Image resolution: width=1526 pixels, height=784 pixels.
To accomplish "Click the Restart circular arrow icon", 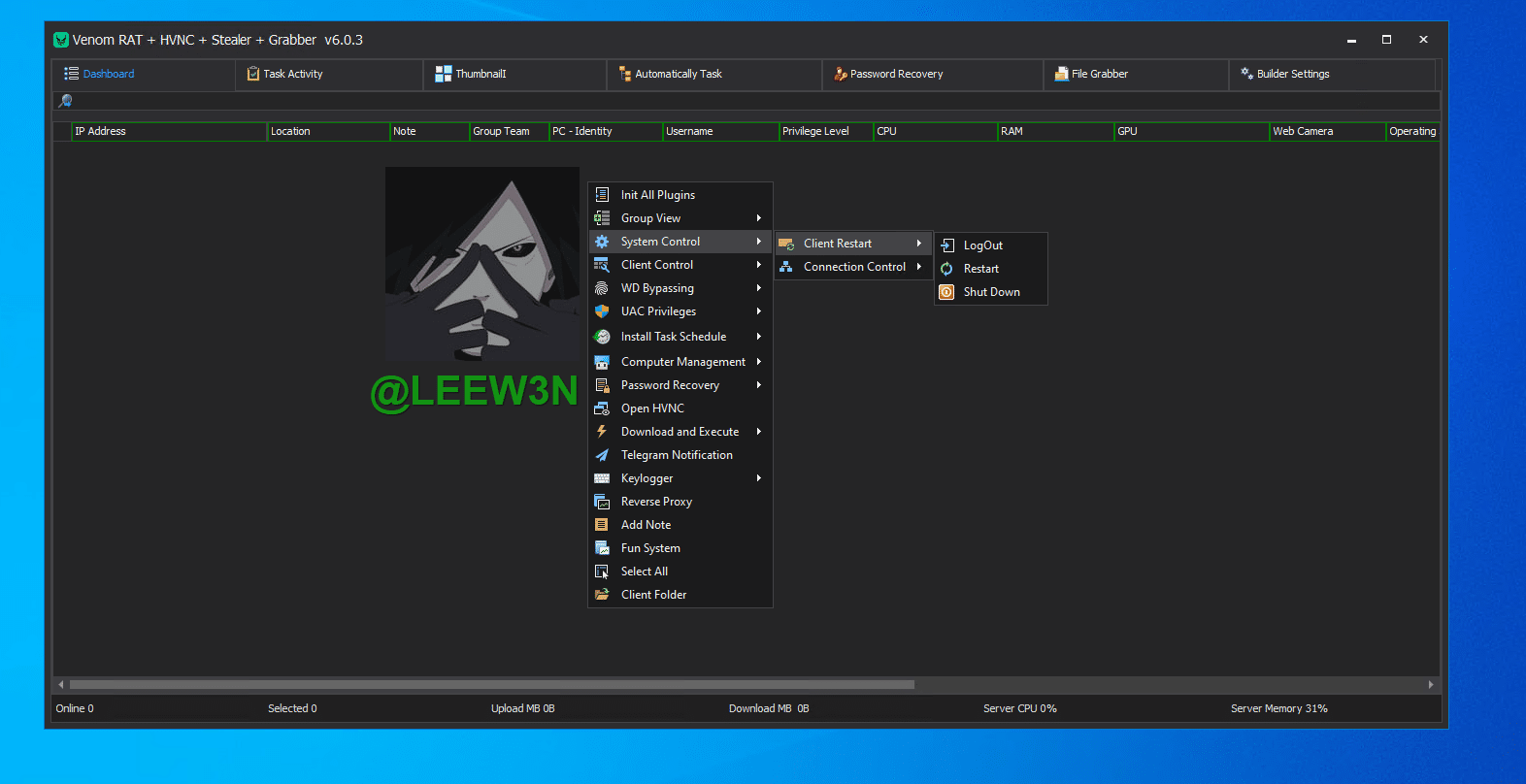I will point(946,269).
